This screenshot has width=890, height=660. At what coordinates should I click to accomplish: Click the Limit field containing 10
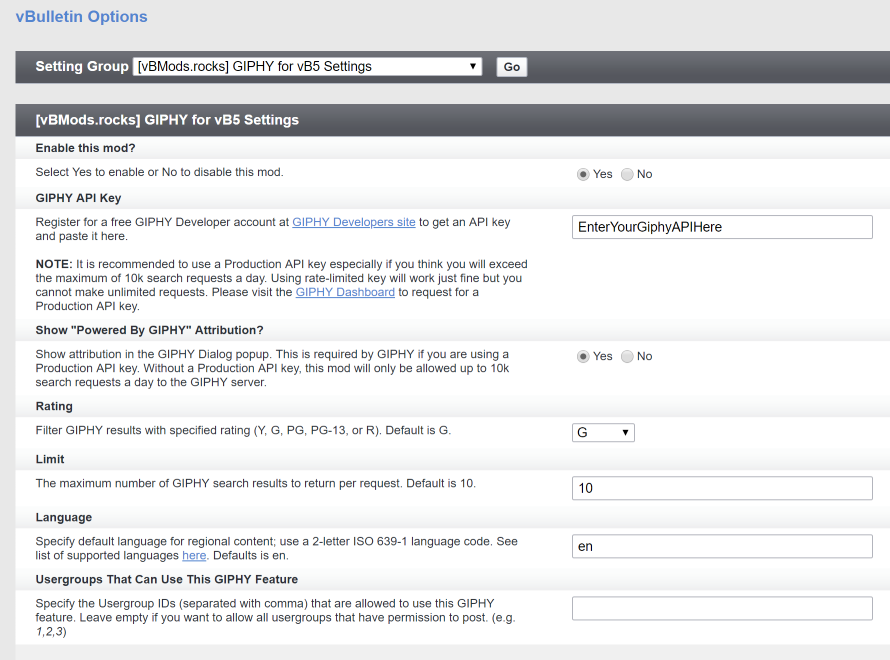point(722,488)
